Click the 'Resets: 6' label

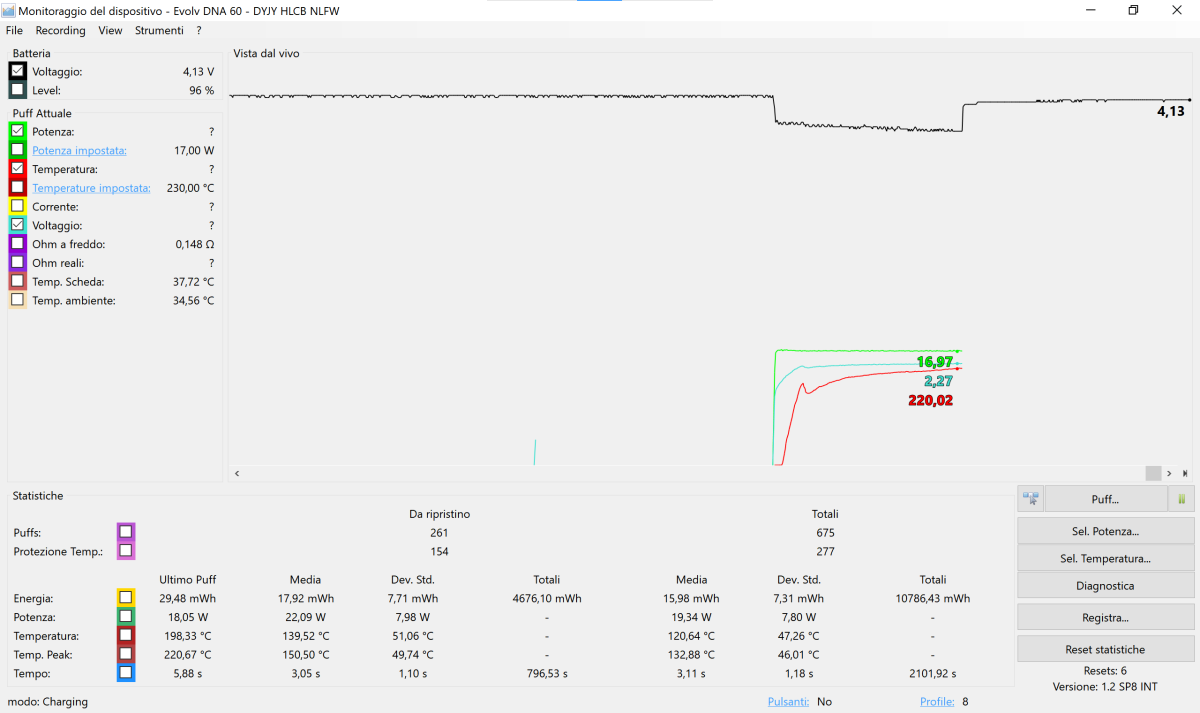point(1105,671)
